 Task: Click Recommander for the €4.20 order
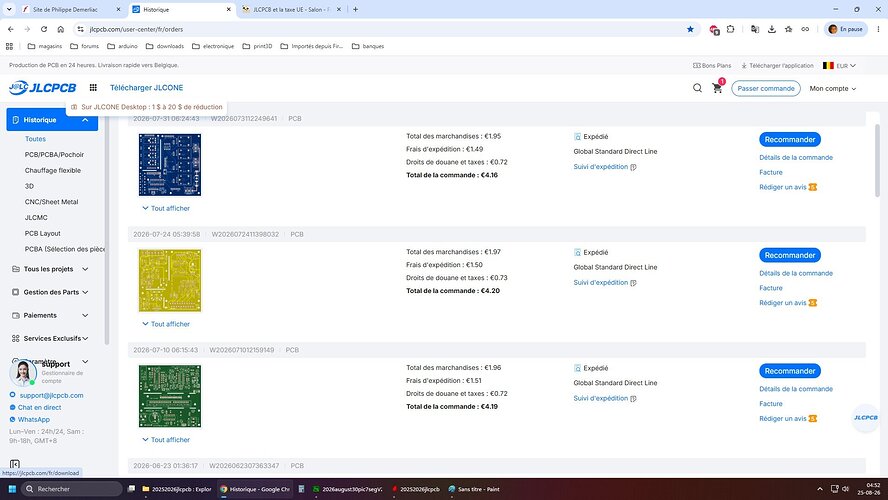(x=789, y=255)
